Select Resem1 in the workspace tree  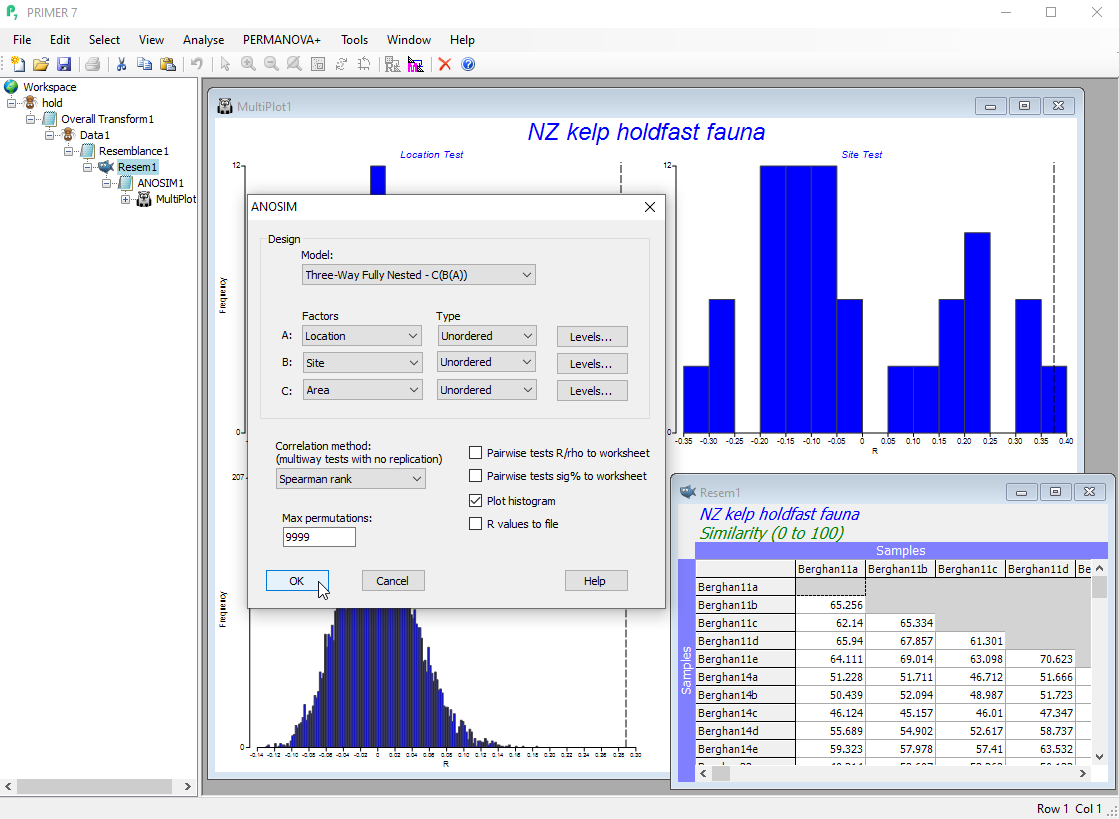click(x=137, y=167)
